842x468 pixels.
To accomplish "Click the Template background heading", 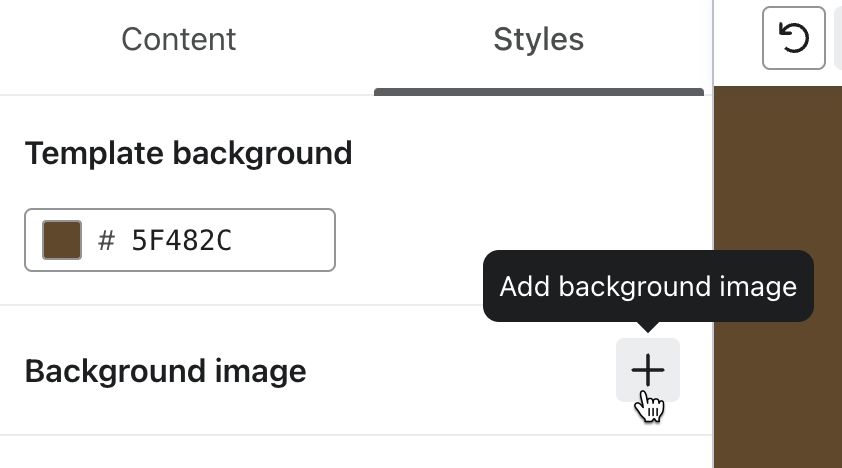I will pos(188,153).
